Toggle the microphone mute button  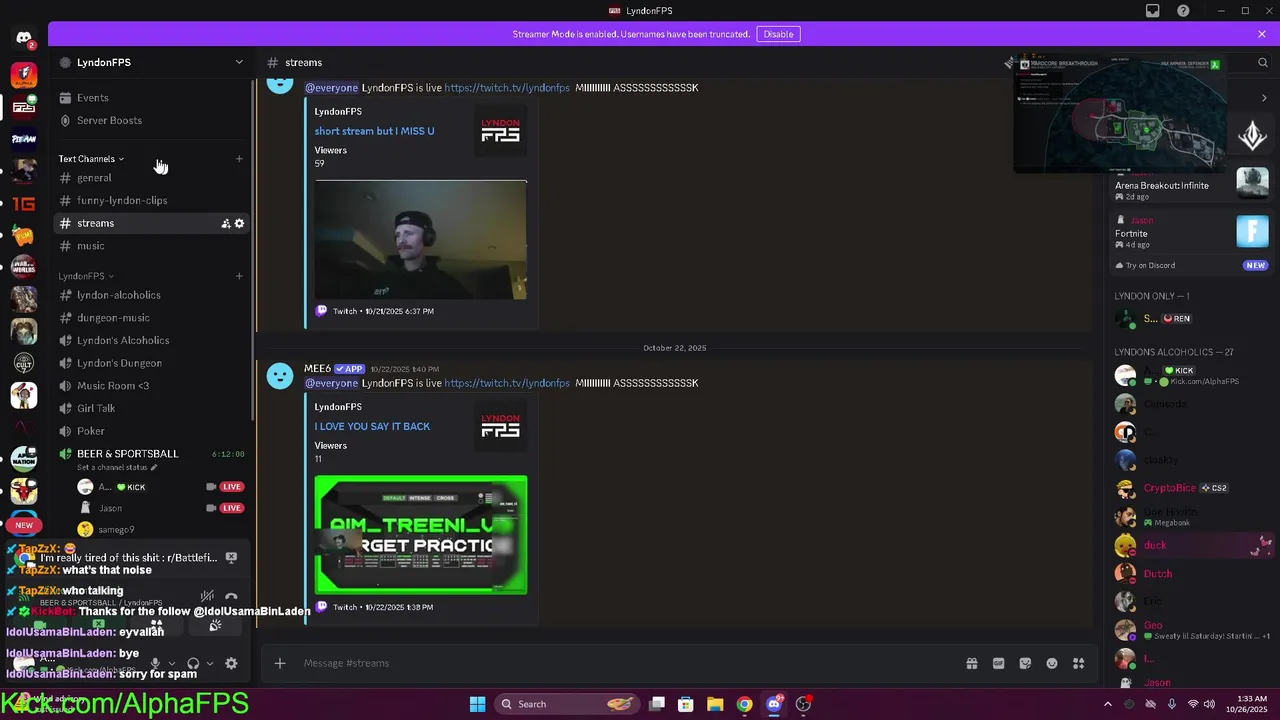click(x=155, y=663)
